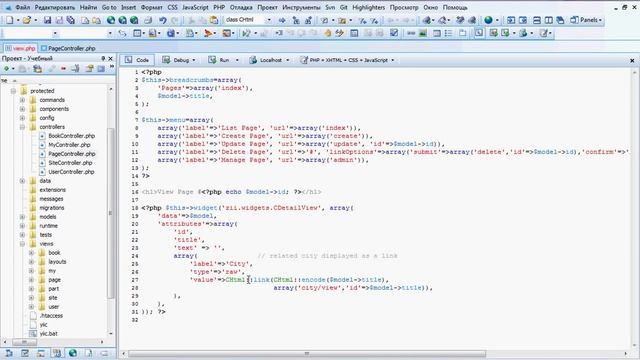Expand the page folder under views
The image size is (640, 360).
coord(31,280)
